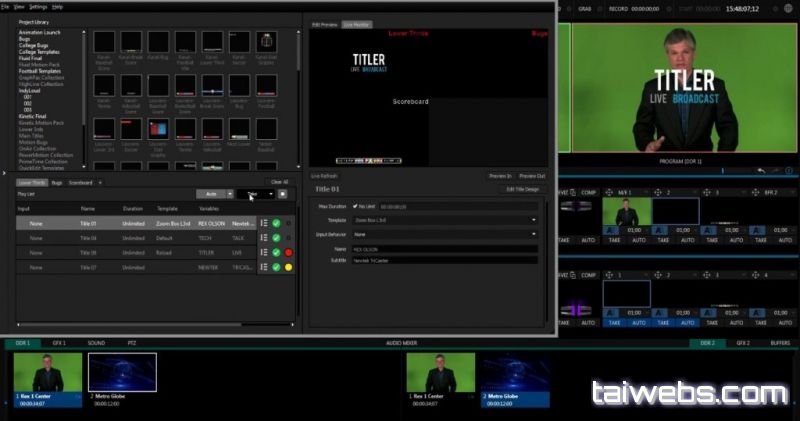Screen dimensions: 800x421
Task: Open the Template dropdown showing Zoom Box L3rd
Action: tap(444, 219)
